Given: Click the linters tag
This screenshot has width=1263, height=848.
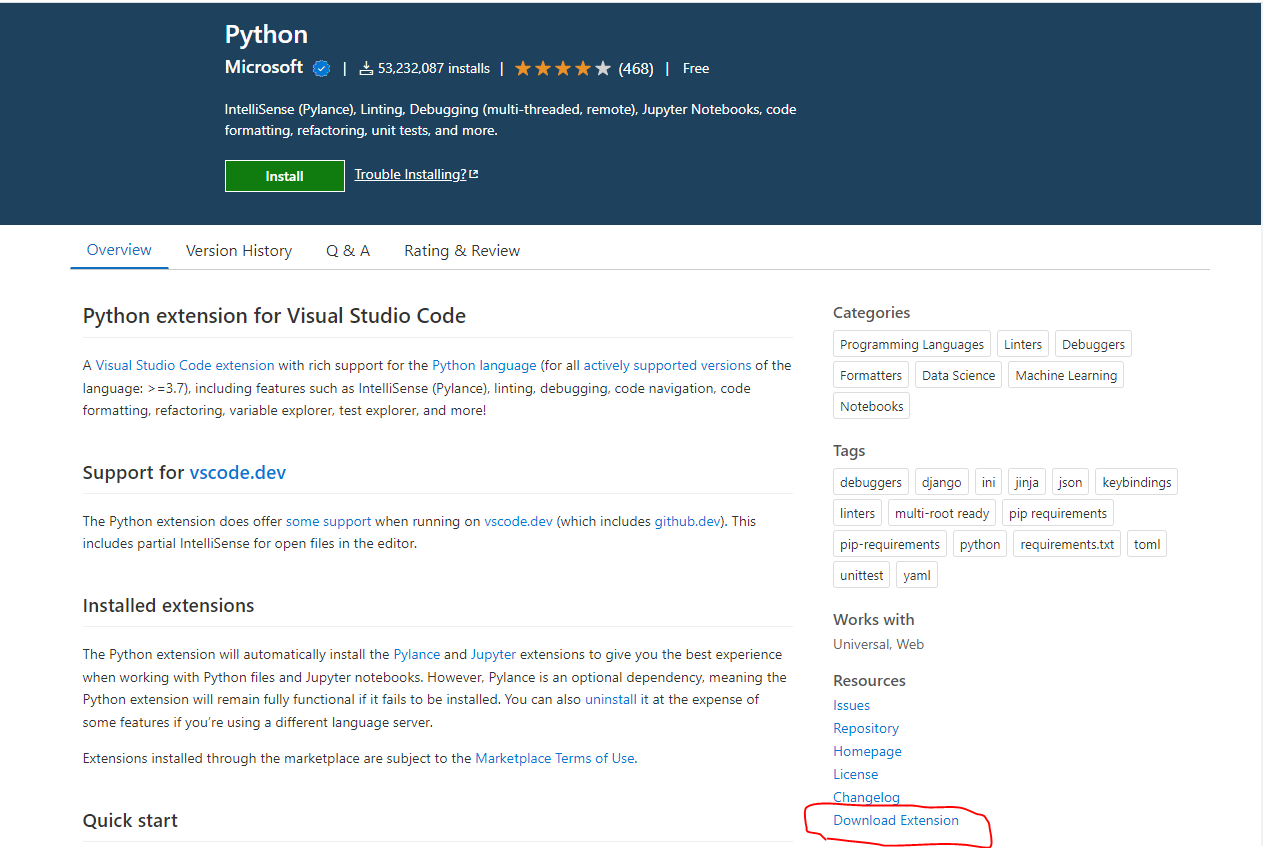Looking at the screenshot, I should [858, 513].
